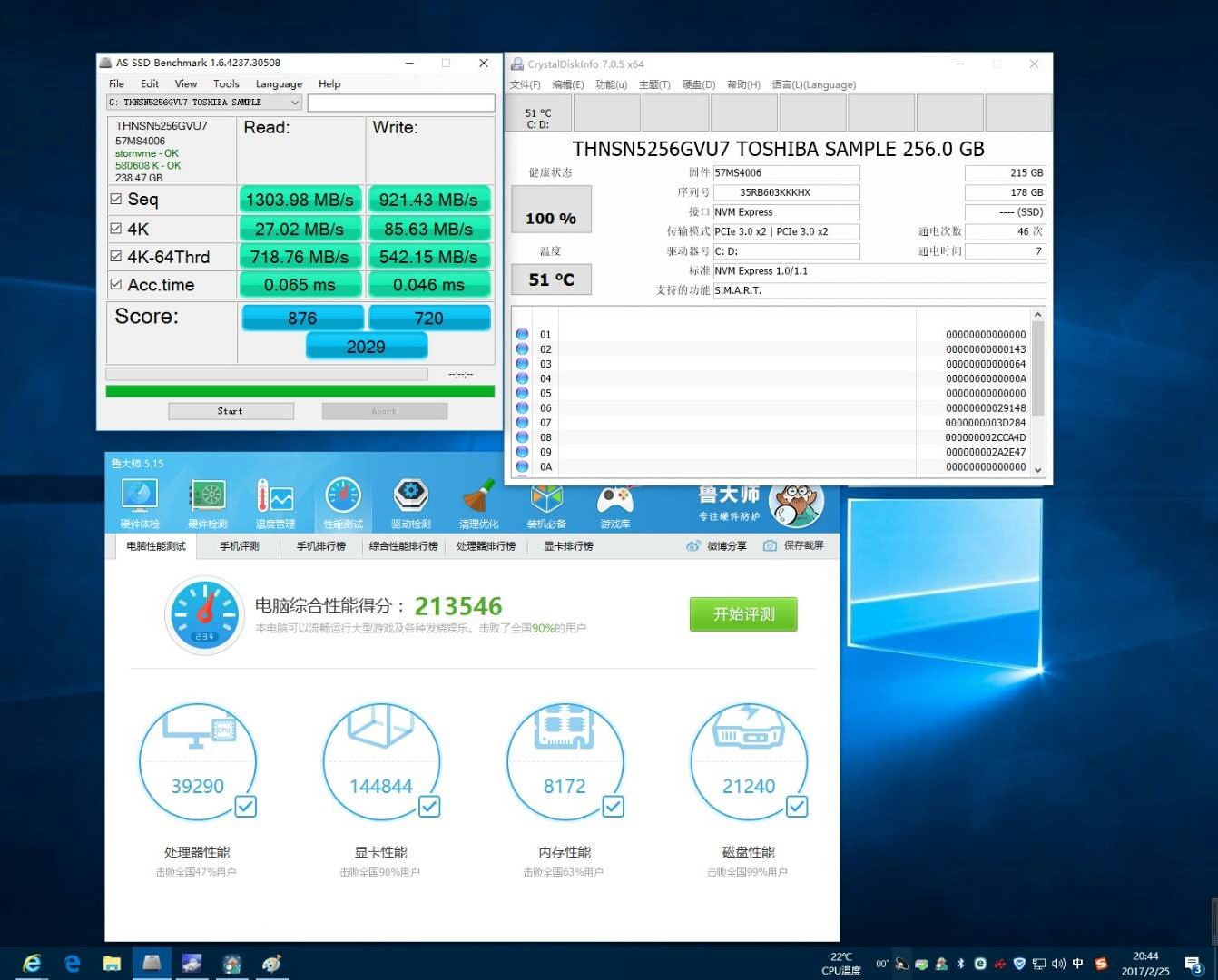Click the 内存性能 memory score circle icon
Image resolution: width=1218 pixels, height=980 pixels.
point(565,760)
